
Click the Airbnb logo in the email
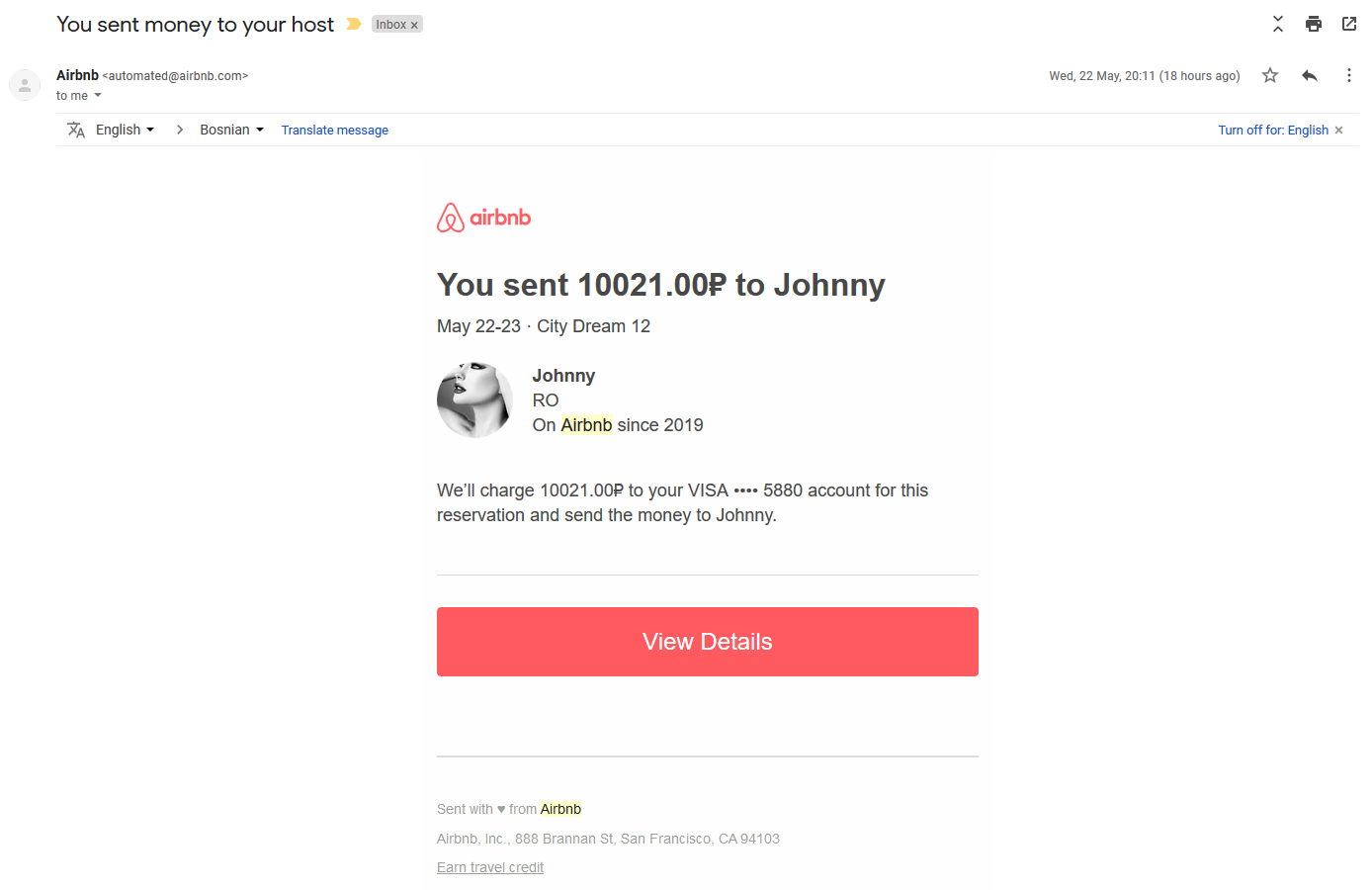pos(484,218)
